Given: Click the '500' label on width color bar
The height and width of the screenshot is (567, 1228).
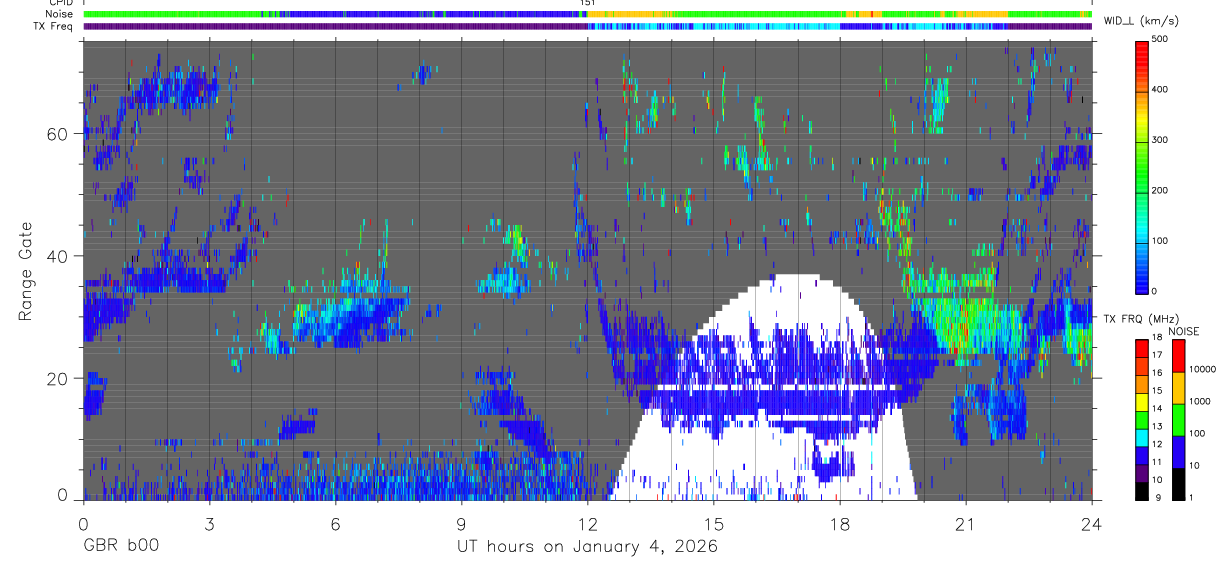Looking at the screenshot, I should click(1159, 40).
